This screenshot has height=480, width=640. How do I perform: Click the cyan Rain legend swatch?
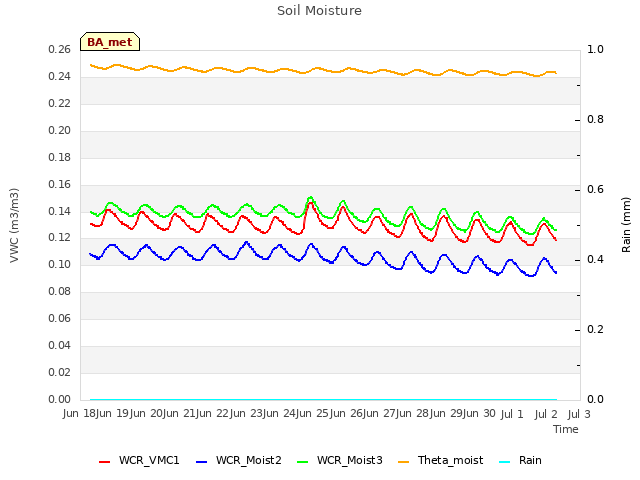pyautogui.click(x=504, y=462)
